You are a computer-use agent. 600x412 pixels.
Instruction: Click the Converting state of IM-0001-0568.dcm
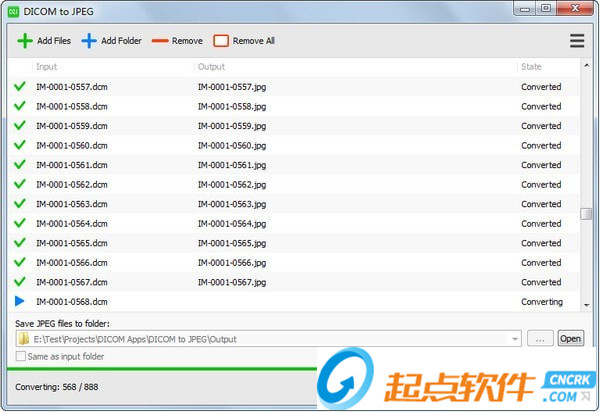pos(542,302)
